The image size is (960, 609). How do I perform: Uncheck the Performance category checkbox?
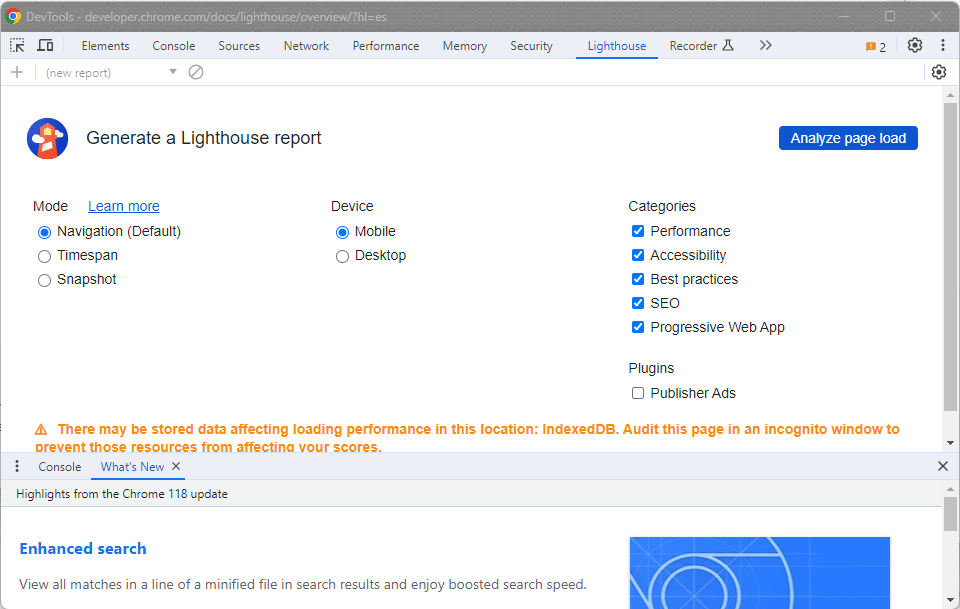click(x=638, y=231)
